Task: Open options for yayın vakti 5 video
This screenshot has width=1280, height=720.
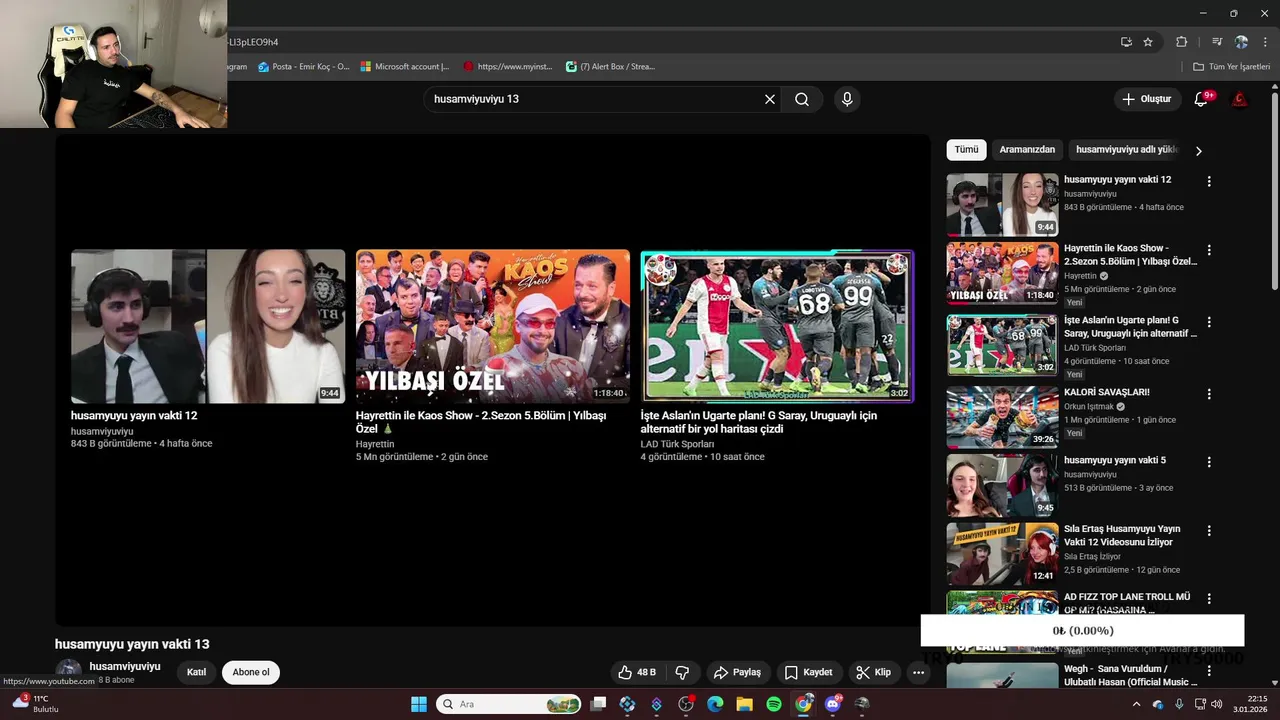Action: [1209, 462]
